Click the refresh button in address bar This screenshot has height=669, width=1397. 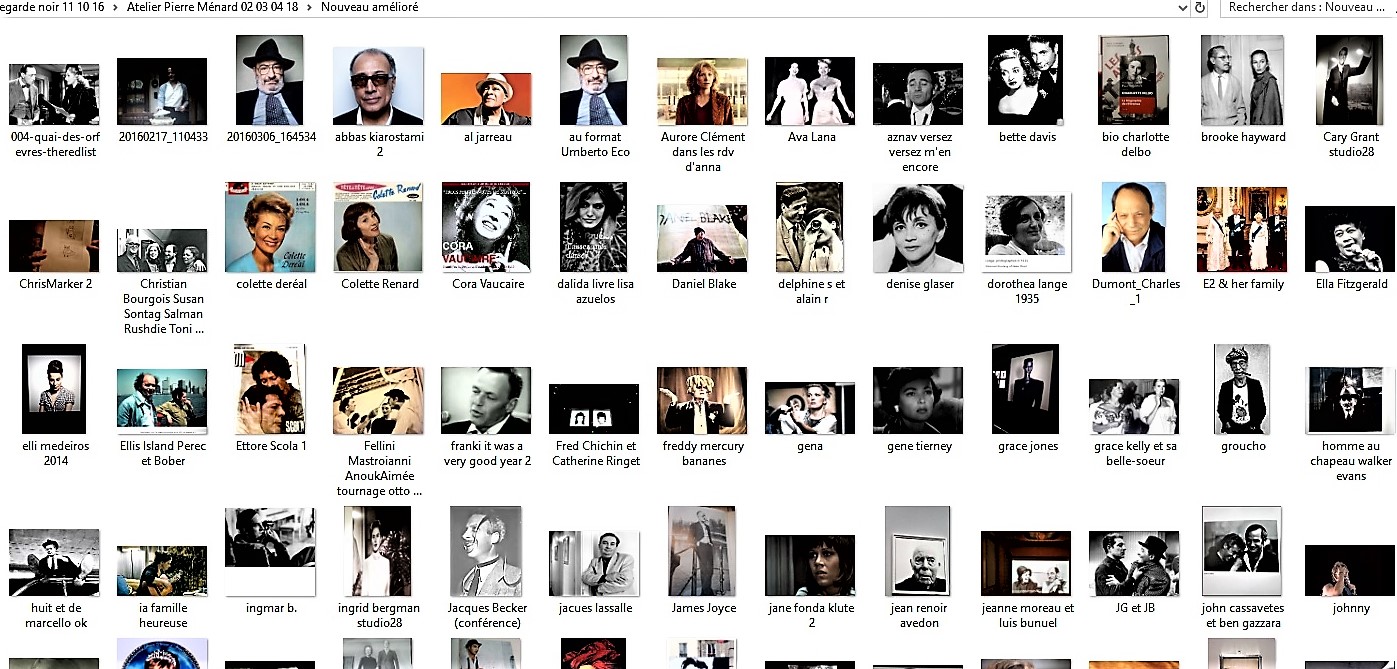(1200, 7)
